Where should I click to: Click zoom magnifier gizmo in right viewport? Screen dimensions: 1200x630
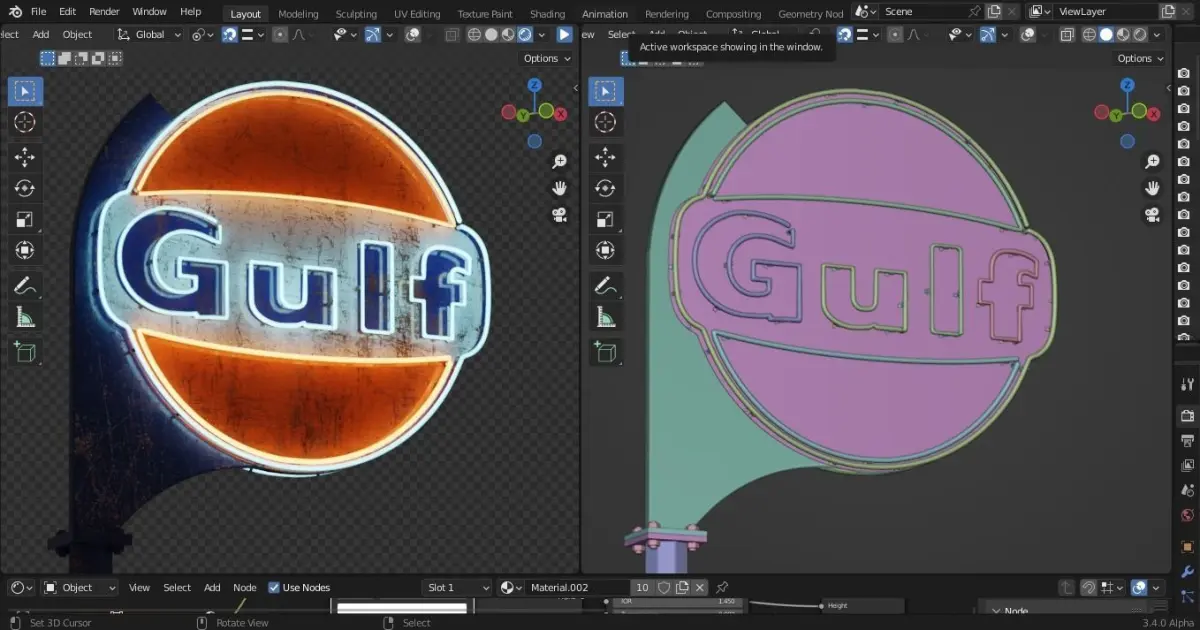click(1153, 161)
